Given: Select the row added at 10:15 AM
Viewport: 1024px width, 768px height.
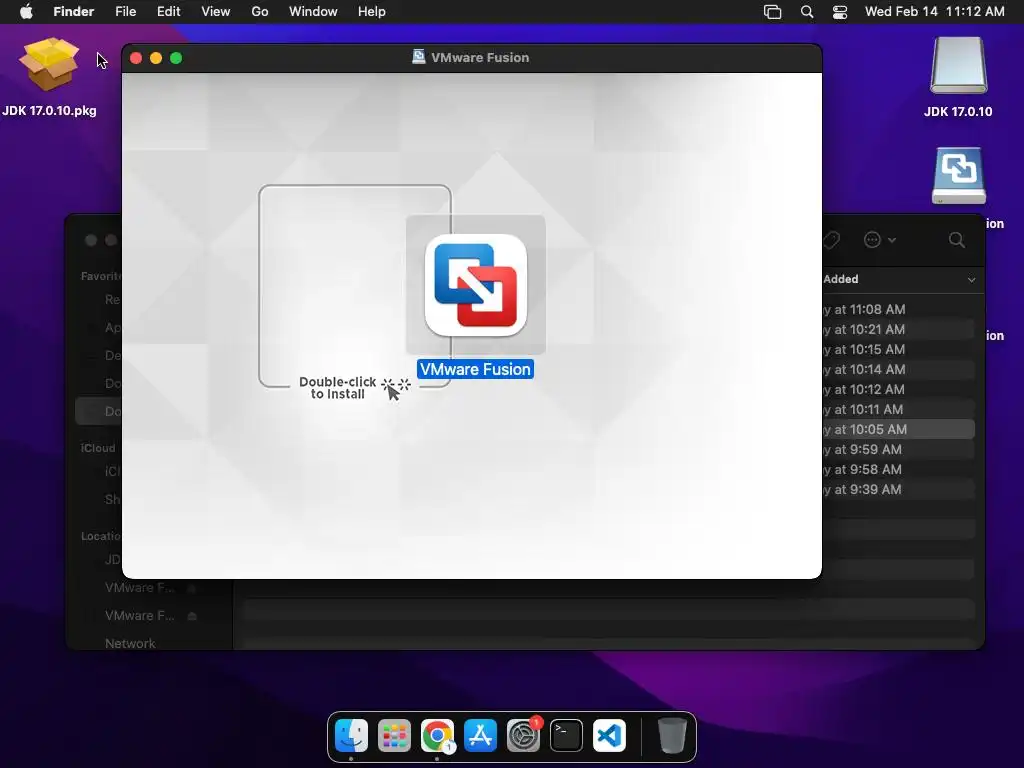Looking at the screenshot, I should tap(899, 349).
